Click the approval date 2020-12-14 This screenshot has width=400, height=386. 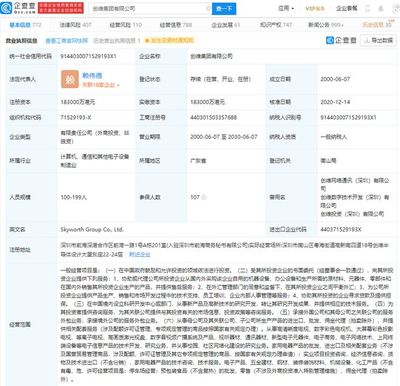tap(335, 102)
